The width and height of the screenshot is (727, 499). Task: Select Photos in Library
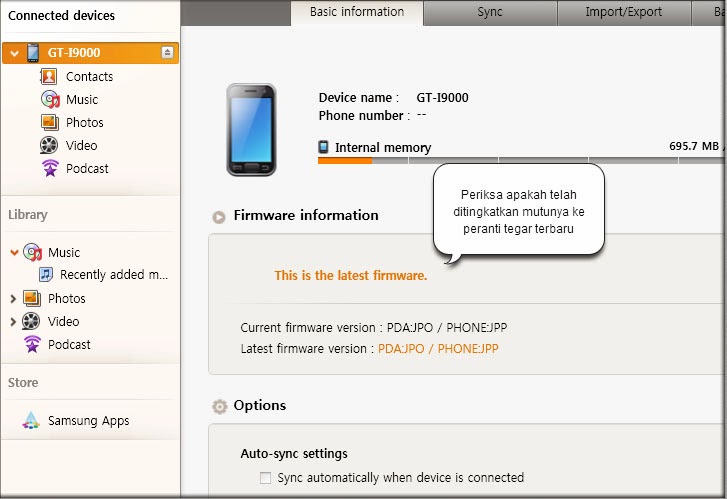tap(67, 298)
